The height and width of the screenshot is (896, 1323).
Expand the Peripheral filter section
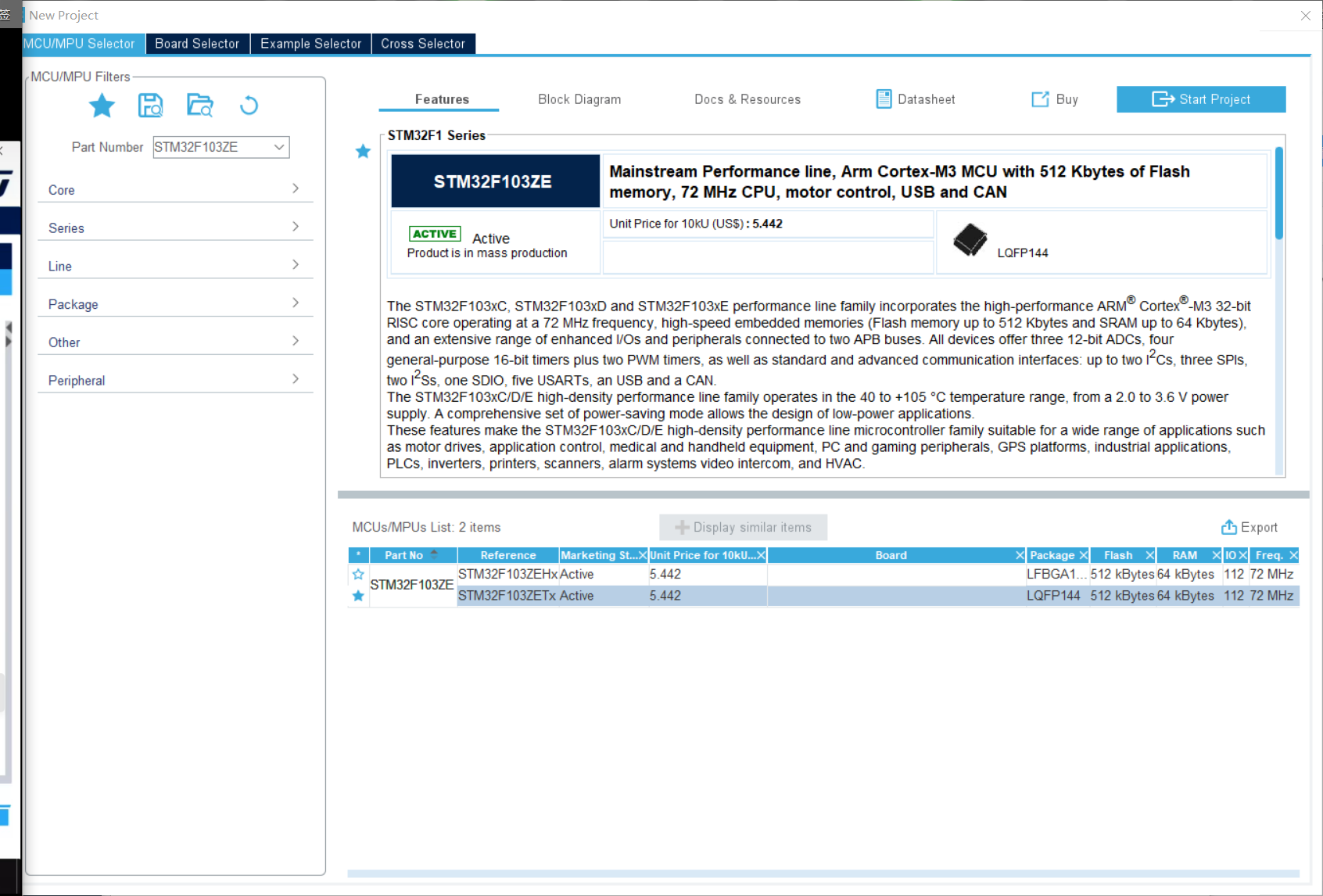[175, 380]
